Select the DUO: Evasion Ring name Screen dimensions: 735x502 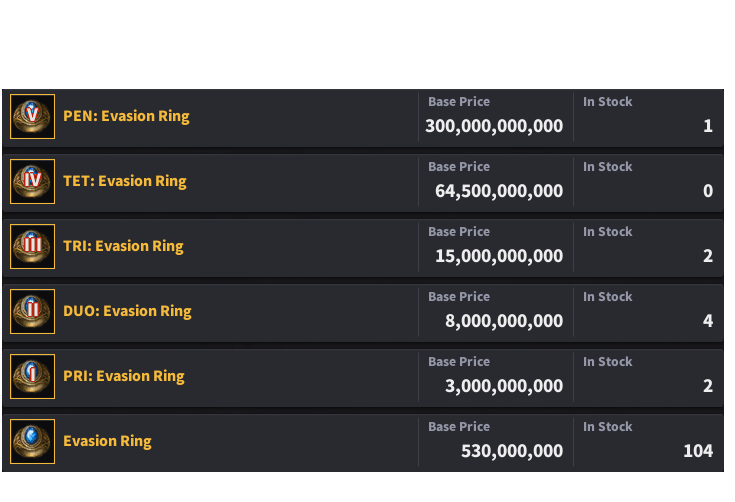click(127, 311)
